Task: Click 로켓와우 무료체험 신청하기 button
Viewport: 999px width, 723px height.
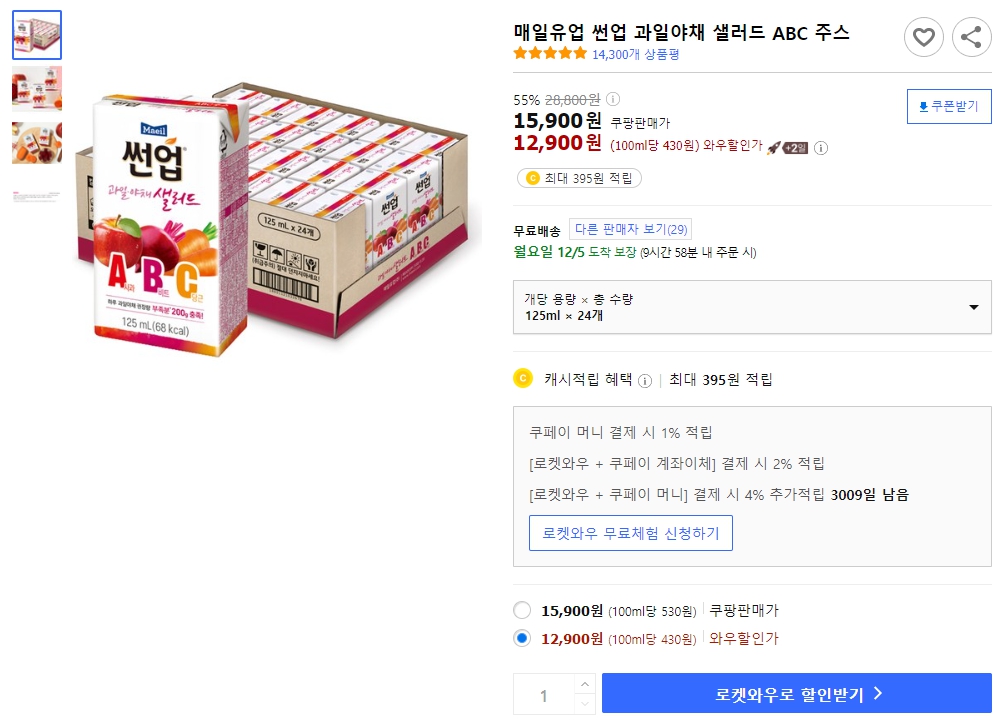Action: tap(630, 533)
